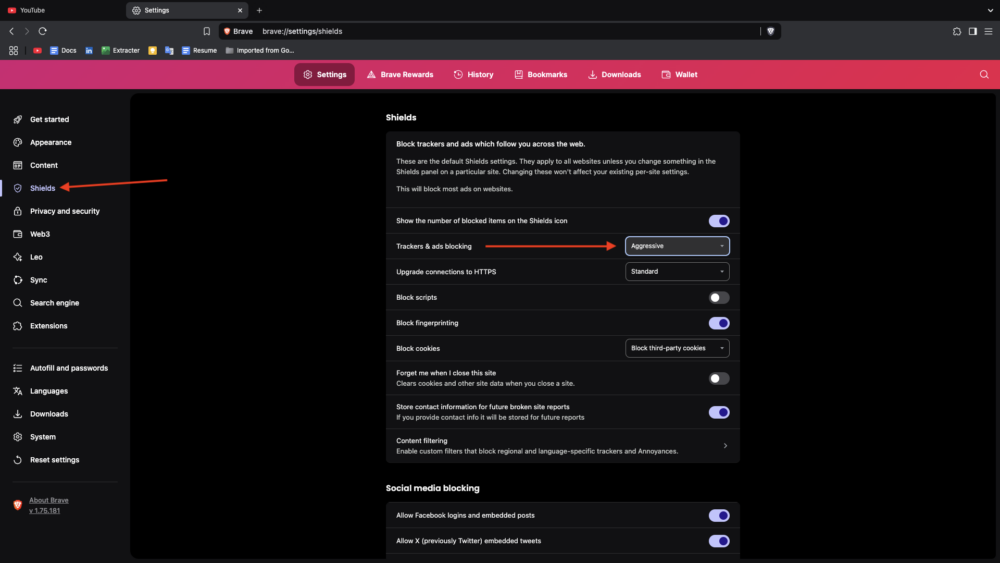The image size is (1000, 563).
Task: Open Languages settings in sidebar
Action: click(41, 391)
